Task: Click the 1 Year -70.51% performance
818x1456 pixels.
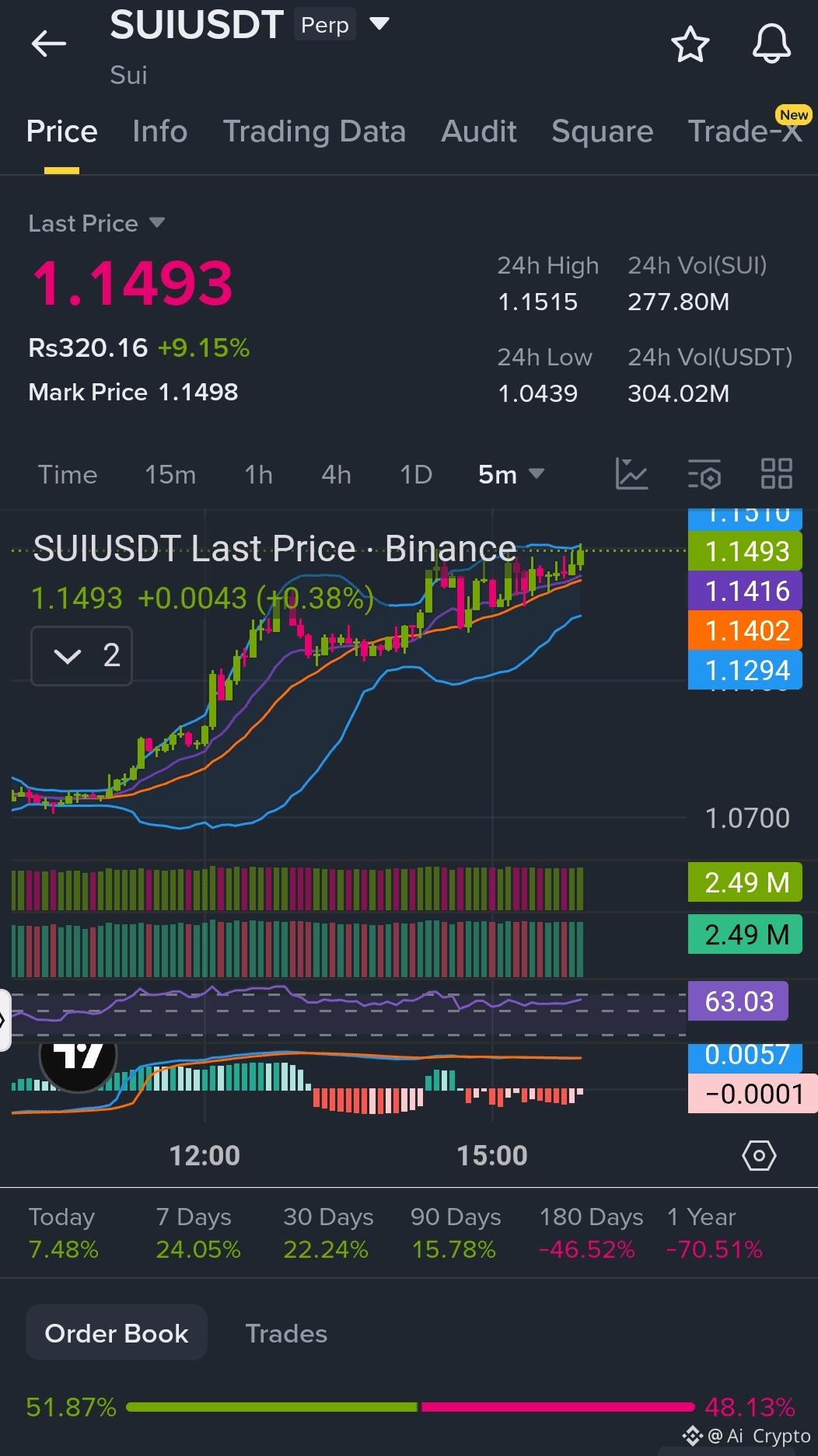Action: tap(715, 1233)
